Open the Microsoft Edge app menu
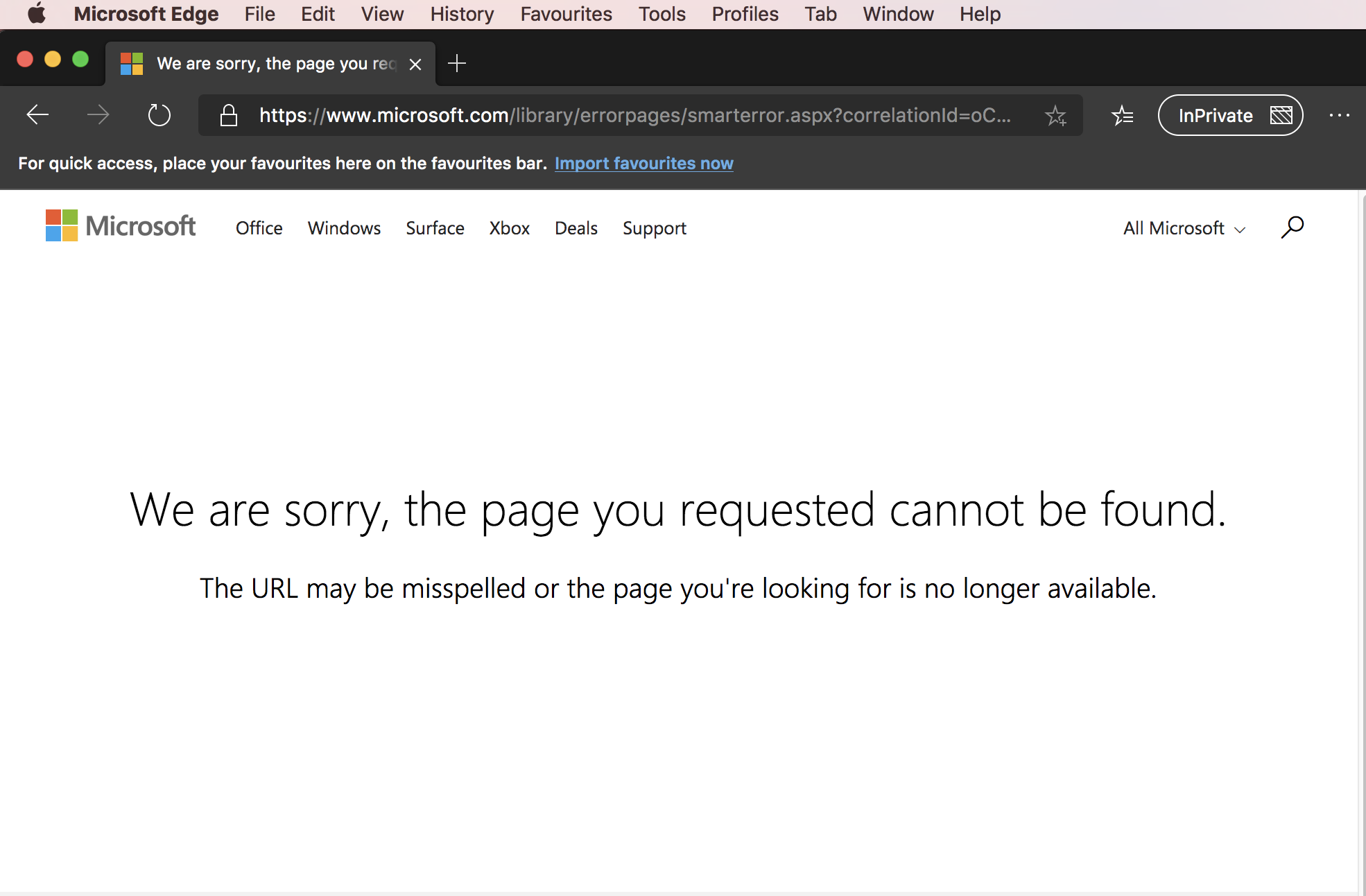The image size is (1366, 896). [x=146, y=14]
